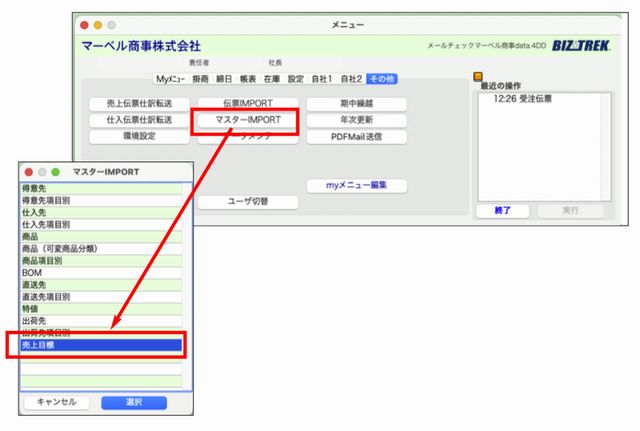640x431 pixels.
Task: Switch to the Myメニュー tab
Action: [170, 78]
